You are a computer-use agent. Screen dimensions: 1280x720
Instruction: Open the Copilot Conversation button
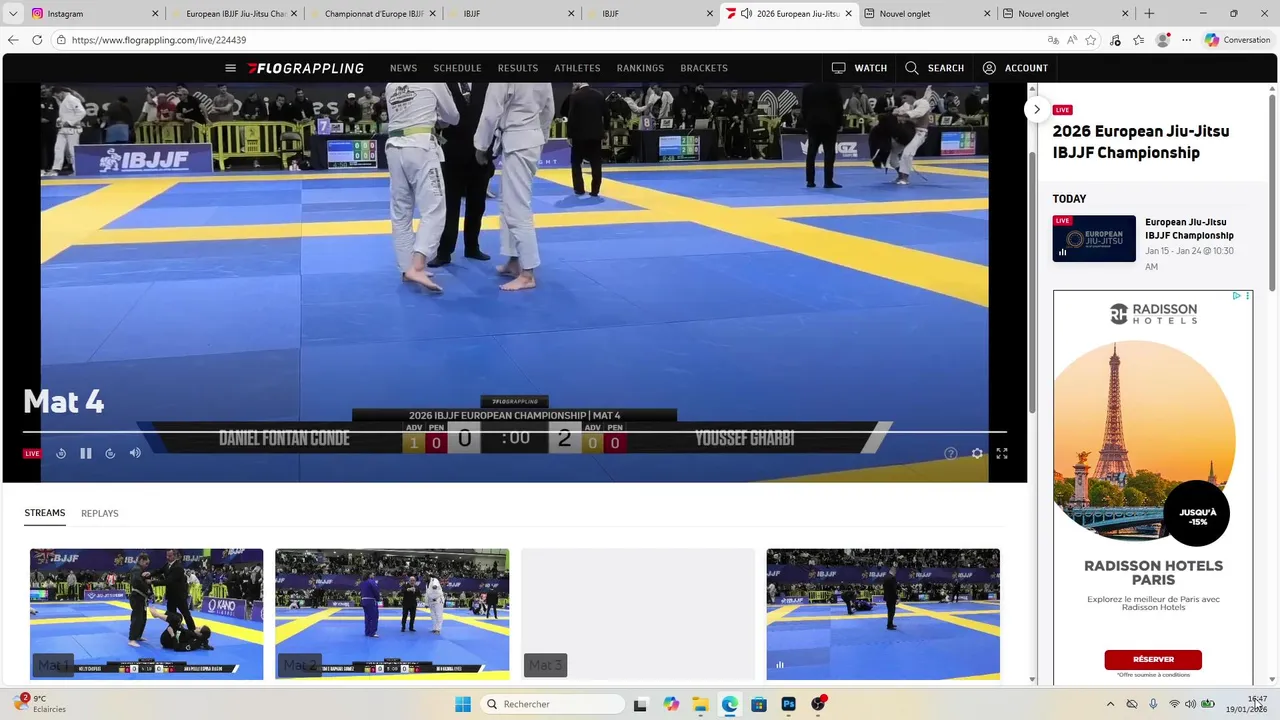(x=1238, y=40)
